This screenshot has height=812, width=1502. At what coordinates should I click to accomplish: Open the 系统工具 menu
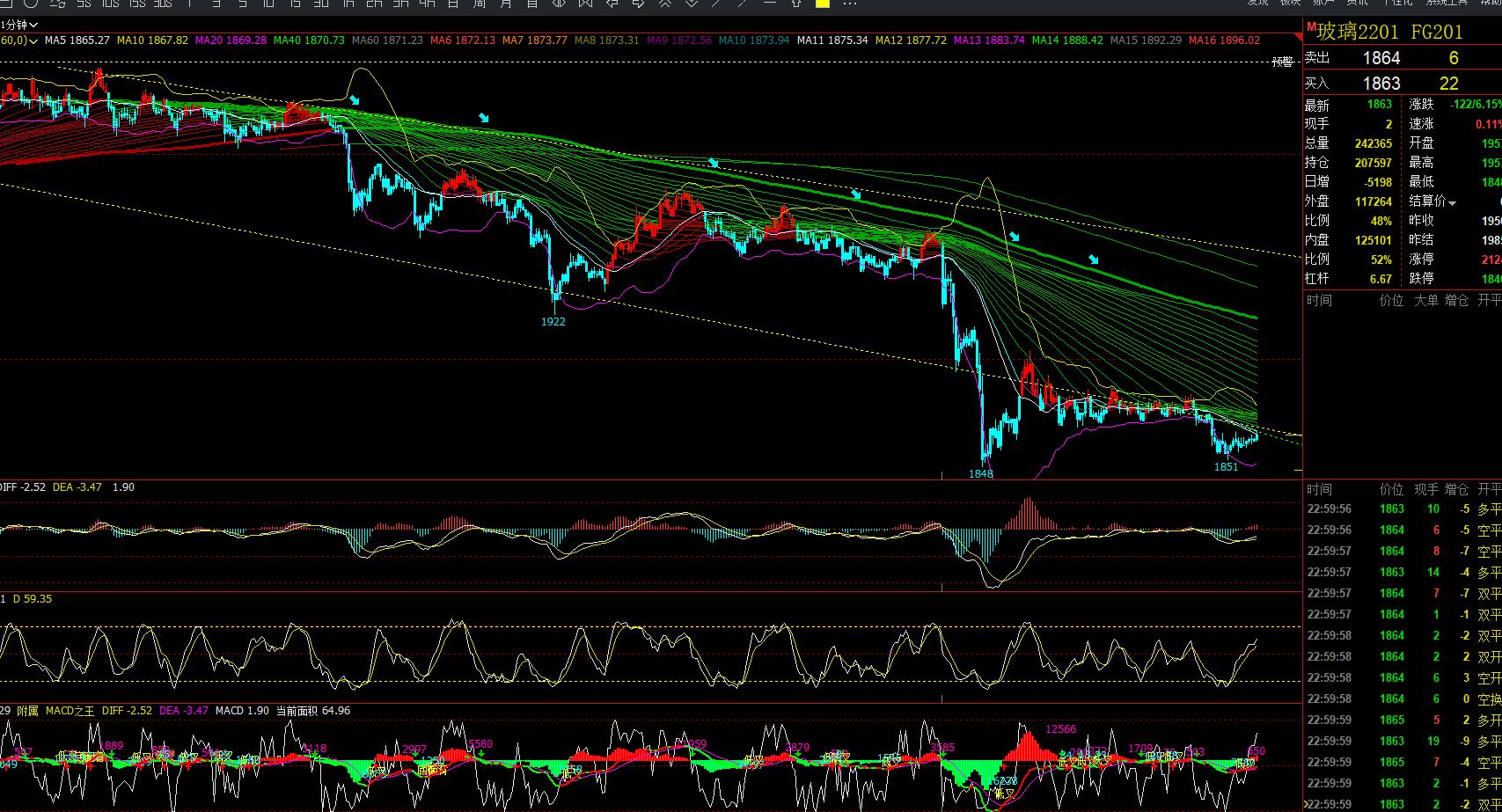1447,3
